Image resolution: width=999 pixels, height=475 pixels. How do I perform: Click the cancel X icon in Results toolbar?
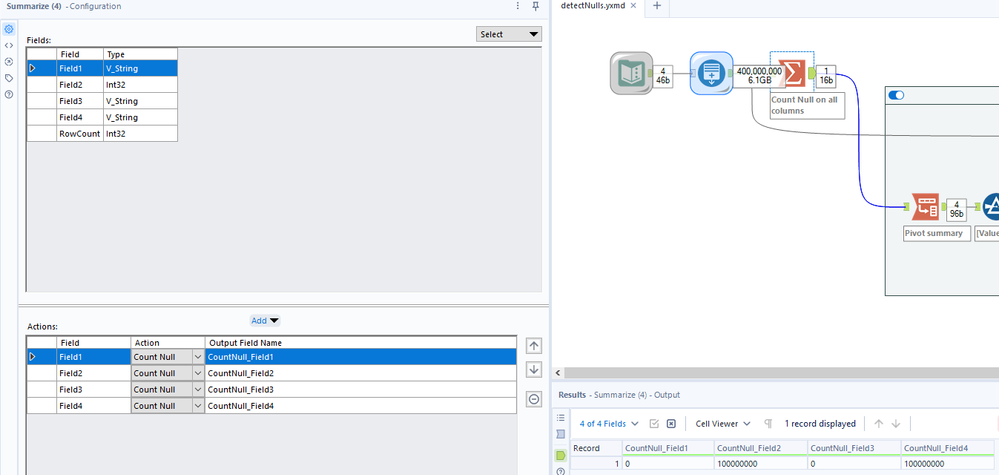tap(671, 423)
